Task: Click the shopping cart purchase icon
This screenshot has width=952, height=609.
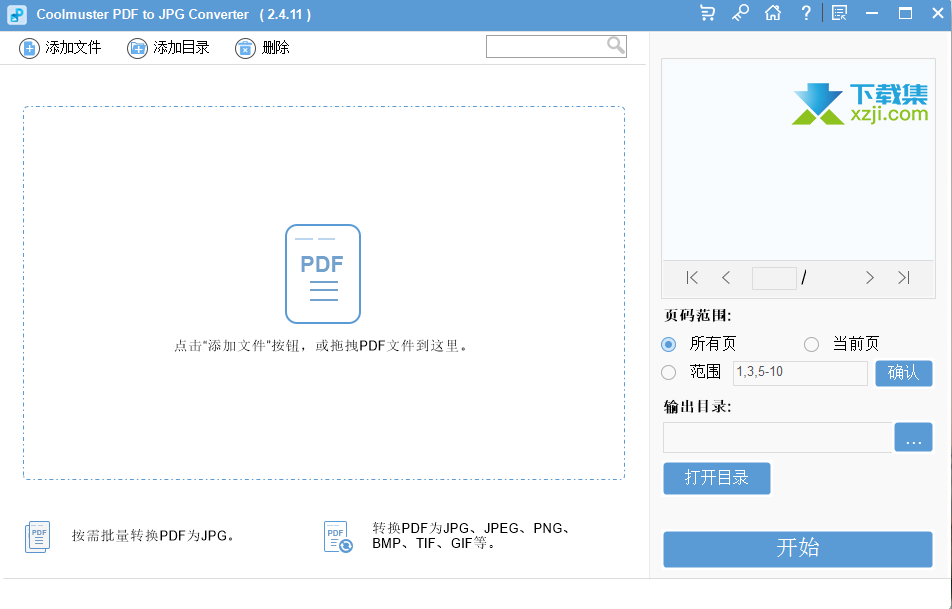Action: [x=707, y=13]
